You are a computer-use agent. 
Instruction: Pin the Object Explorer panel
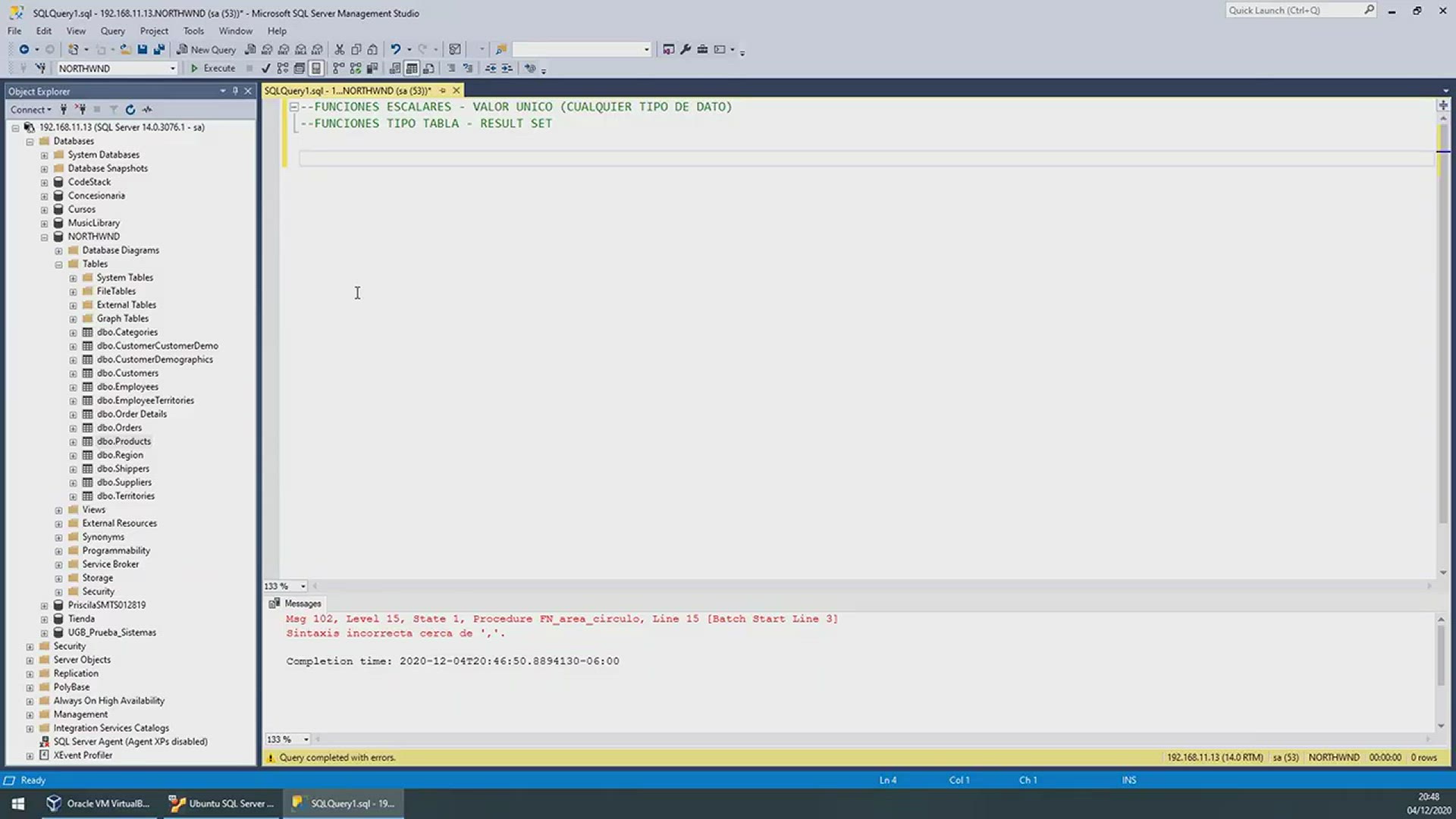pyautogui.click(x=235, y=91)
